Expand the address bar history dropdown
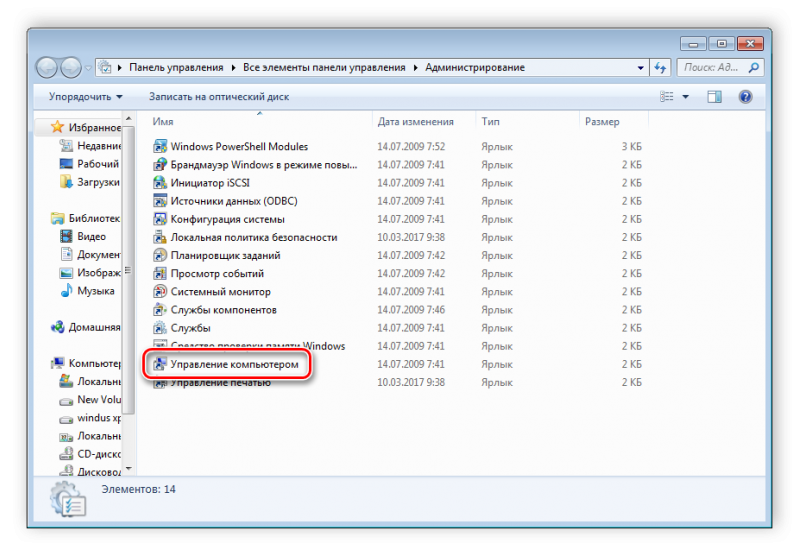Viewport: 800px width, 556px height. (x=640, y=67)
